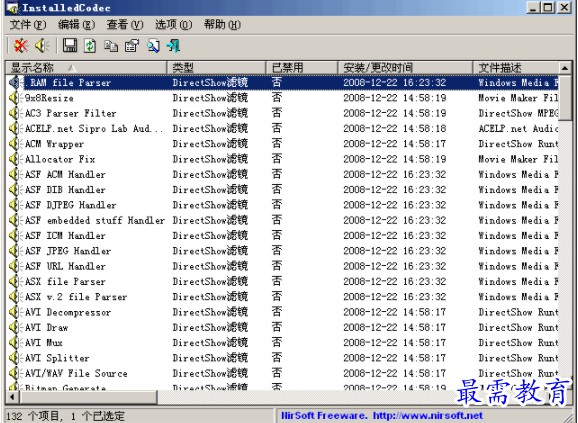578x423 pixels.
Task: Refresh the codec list
Action: pyautogui.click(x=90, y=46)
